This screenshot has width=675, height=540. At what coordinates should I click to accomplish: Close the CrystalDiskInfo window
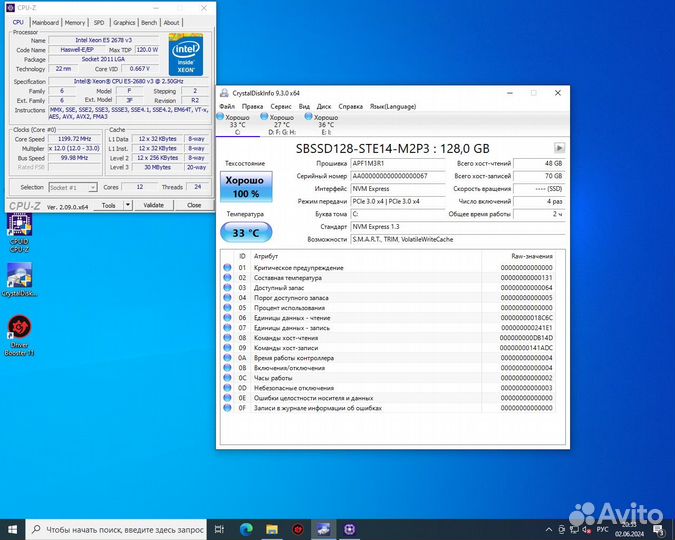click(557, 93)
